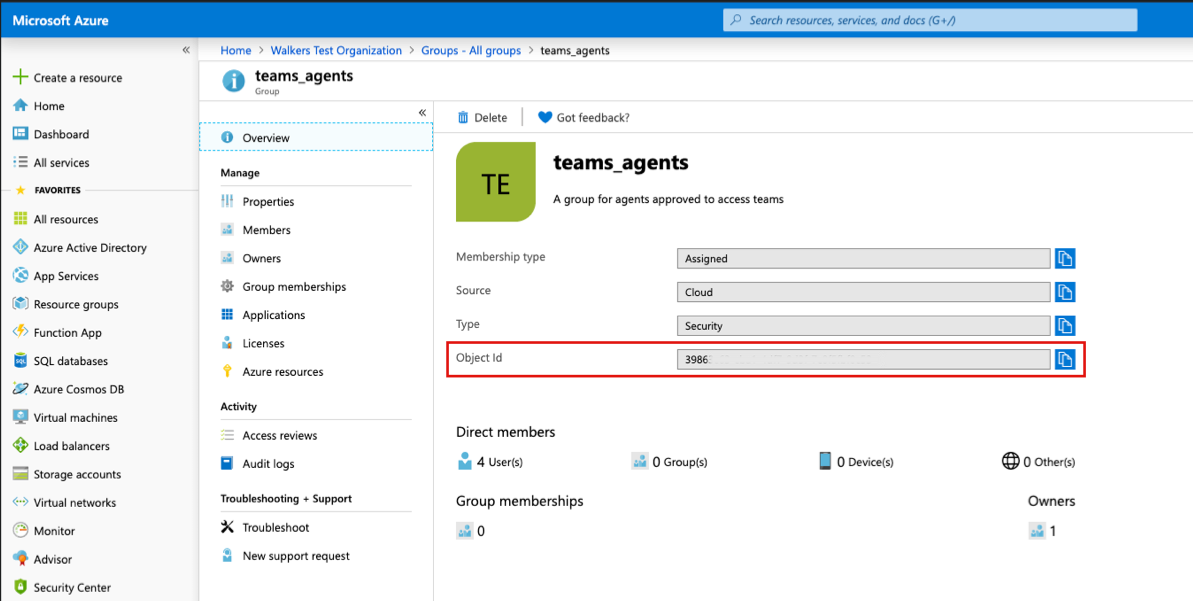Navigate to Groups - All groups breadcrumb
The width and height of the screenshot is (1193, 601).
(471, 50)
